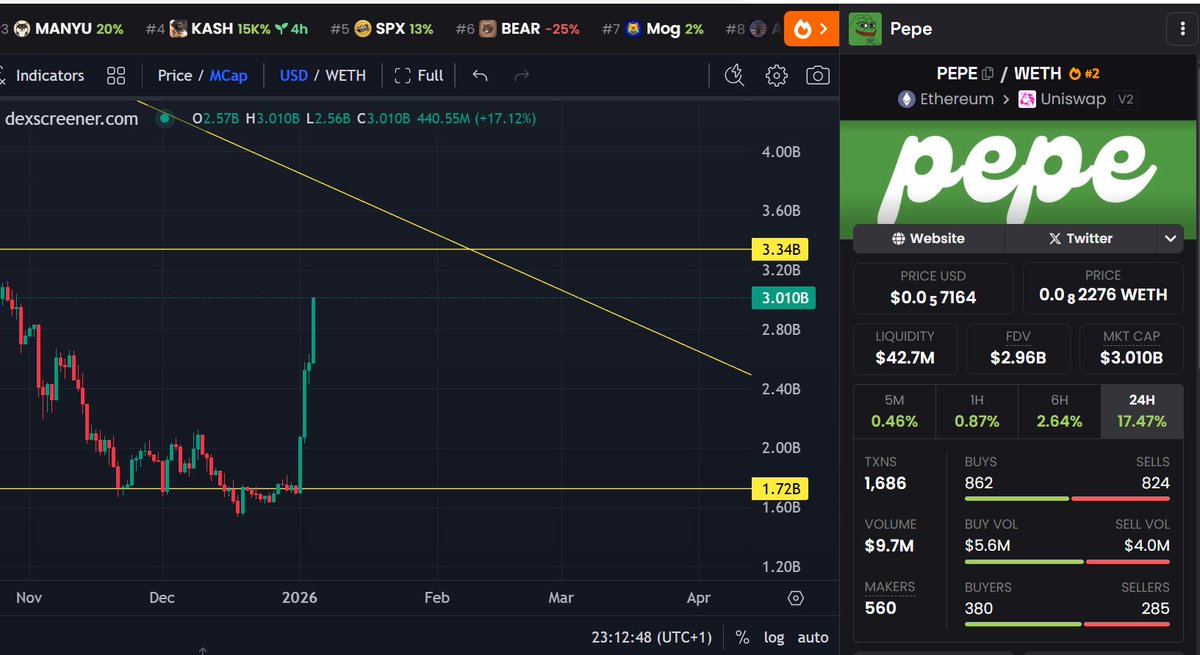Select the 1H timeframe tab
Image resolution: width=1200 pixels, height=655 pixels.
click(x=977, y=411)
